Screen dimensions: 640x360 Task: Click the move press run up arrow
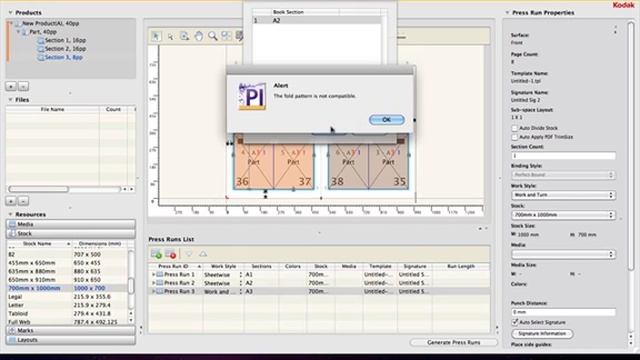point(203,254)
